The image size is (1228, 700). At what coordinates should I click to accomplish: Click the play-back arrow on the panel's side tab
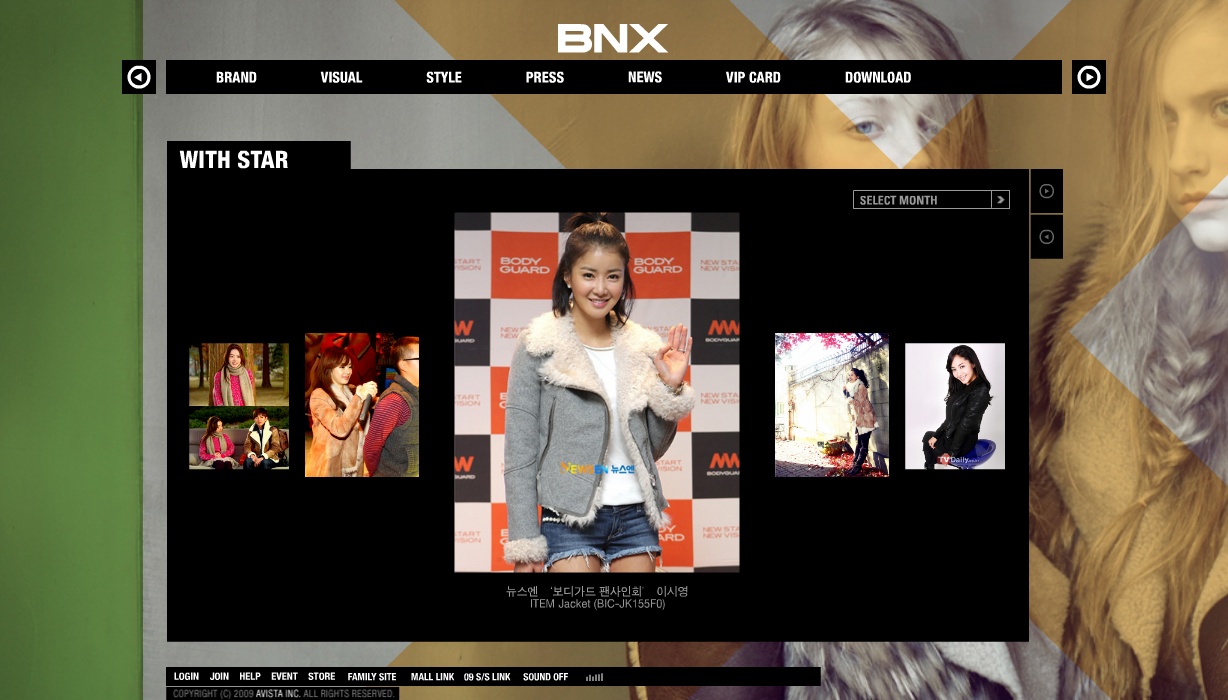click(x=1047, y=237)
